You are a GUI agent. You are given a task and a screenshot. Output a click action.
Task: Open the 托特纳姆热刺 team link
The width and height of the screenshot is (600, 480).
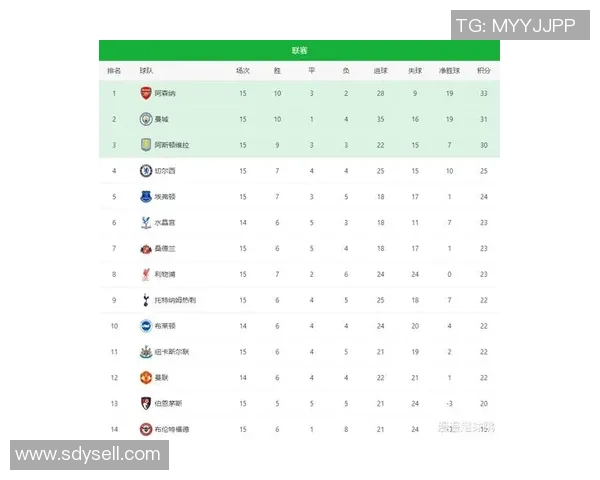click(x=175, y=300)
